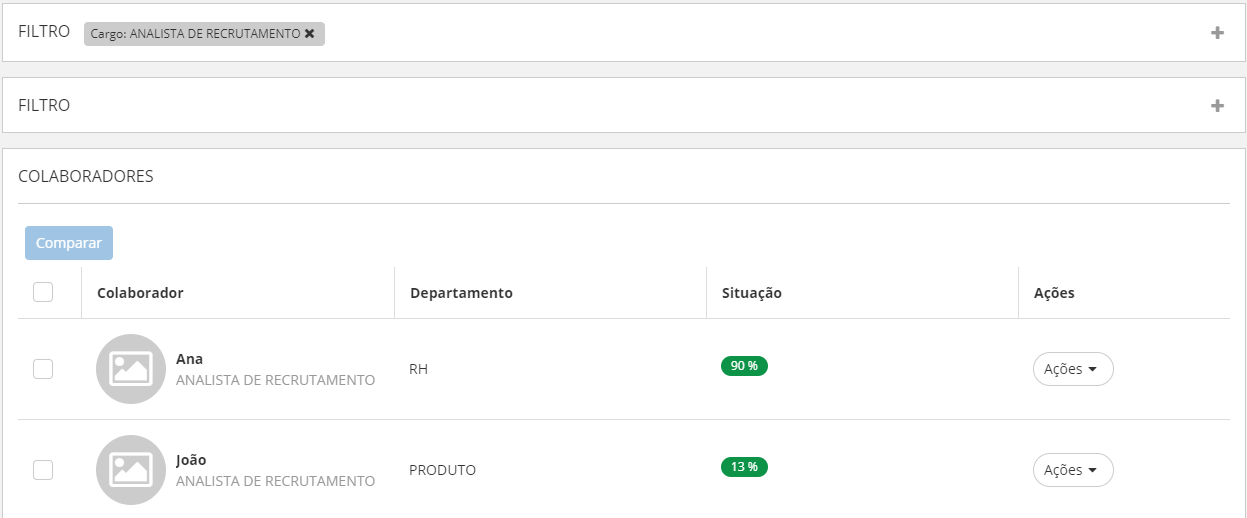
Task: Open the Ações dropdown for Ana
Action: coord(1072,369)
